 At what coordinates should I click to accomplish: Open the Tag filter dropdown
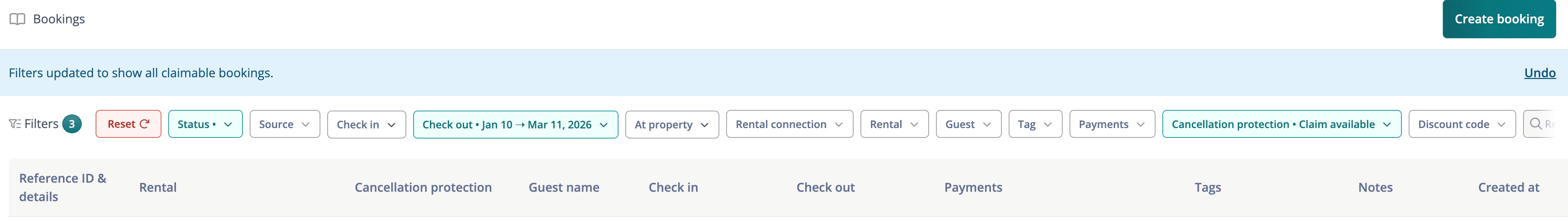coord(1035,124)
